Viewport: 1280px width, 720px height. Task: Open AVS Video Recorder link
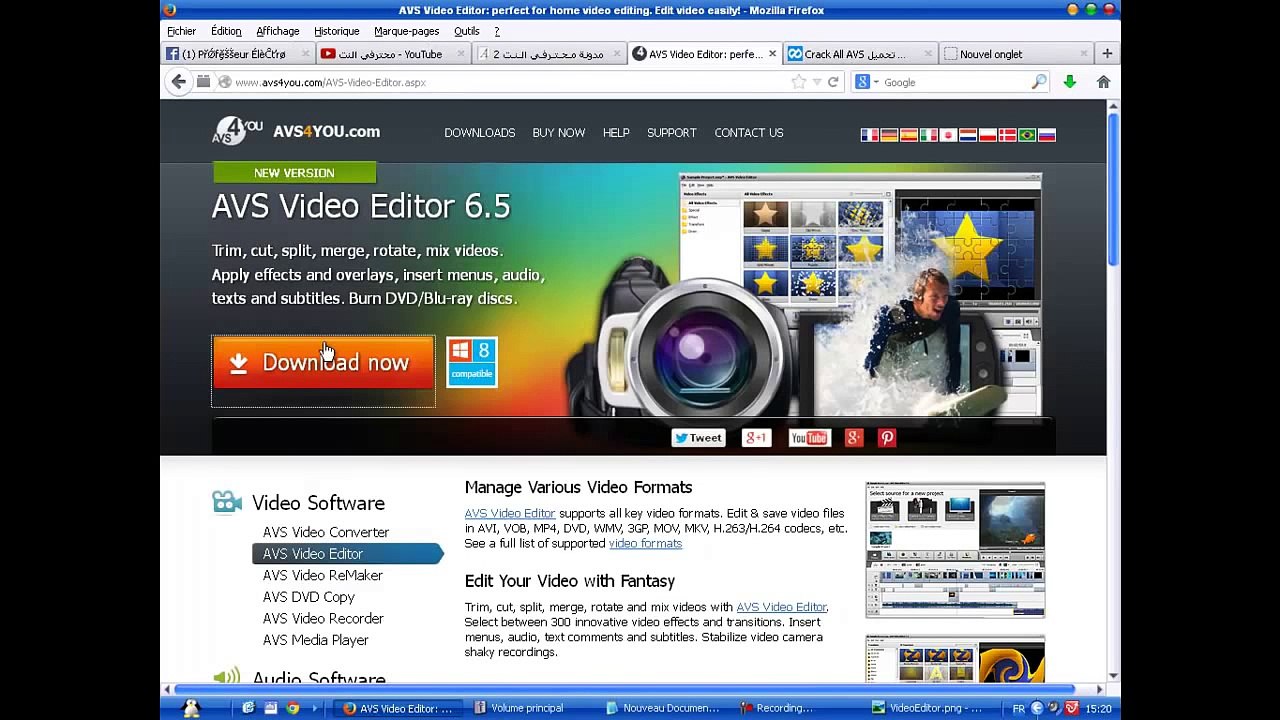click(x=323, y=618)
